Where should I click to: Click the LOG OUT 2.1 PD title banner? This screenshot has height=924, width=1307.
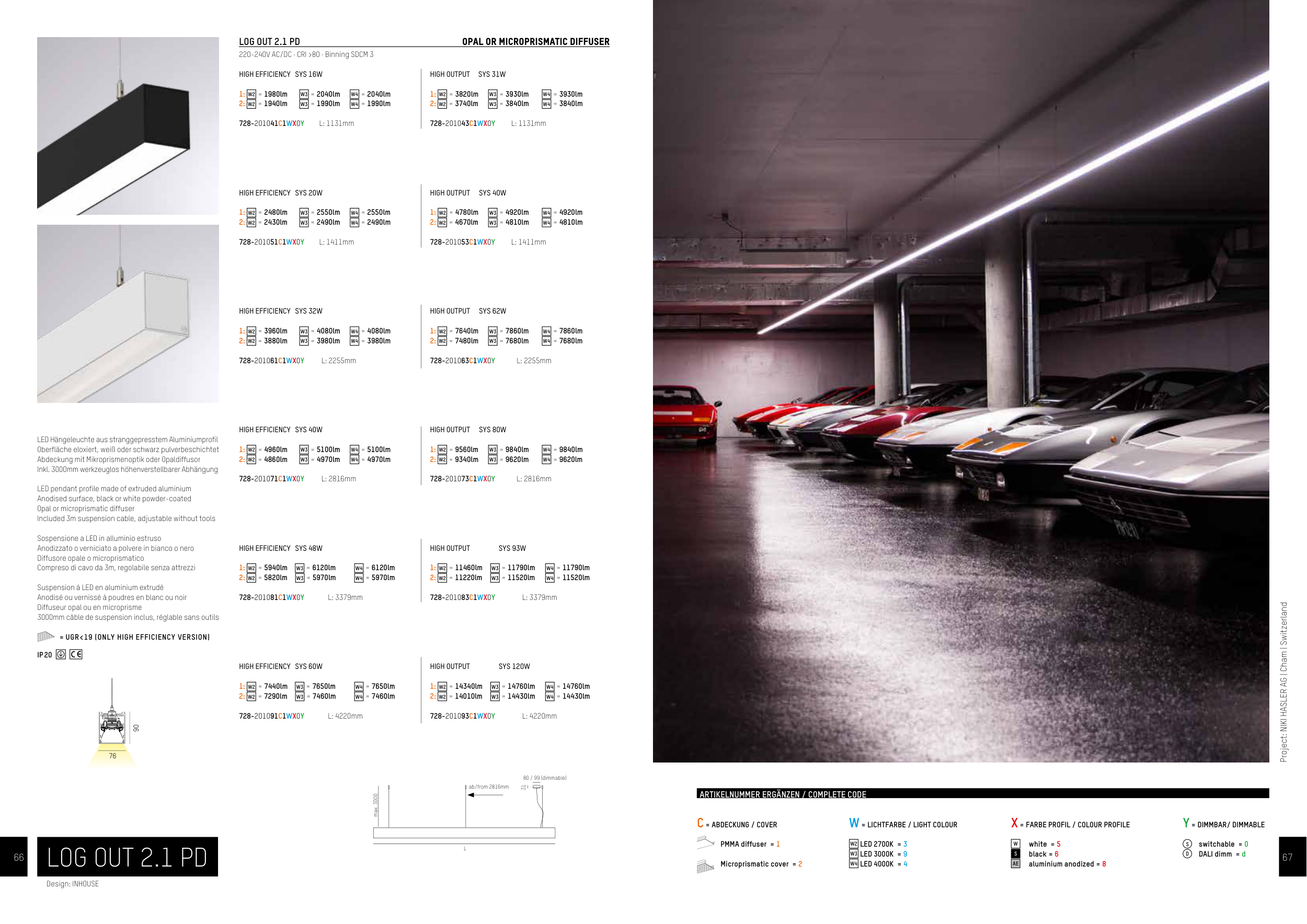coord(128,856)
